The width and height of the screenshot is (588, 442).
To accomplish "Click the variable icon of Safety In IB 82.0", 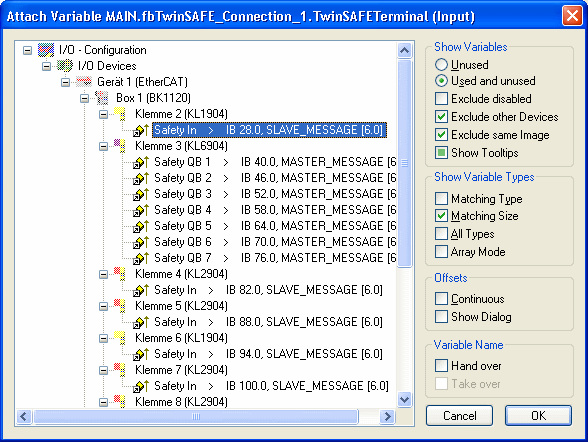I will [141, 290].
